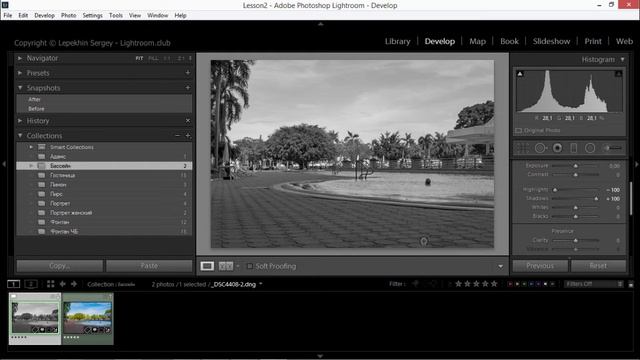This screenshot has height=360, width=640.
Task: Clear history with X icon
Action: [x=188, y=120]
